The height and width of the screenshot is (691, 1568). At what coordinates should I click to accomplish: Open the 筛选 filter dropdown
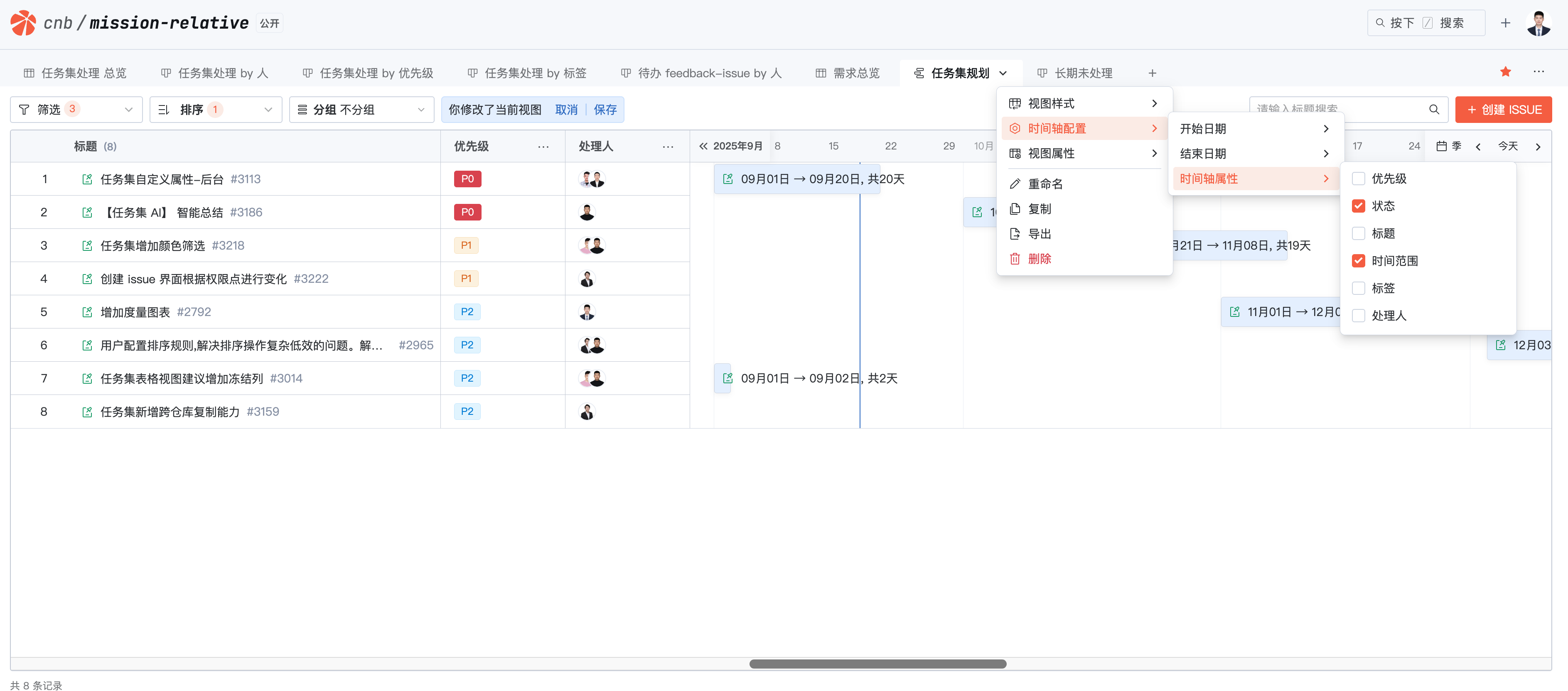click(76, 110)
